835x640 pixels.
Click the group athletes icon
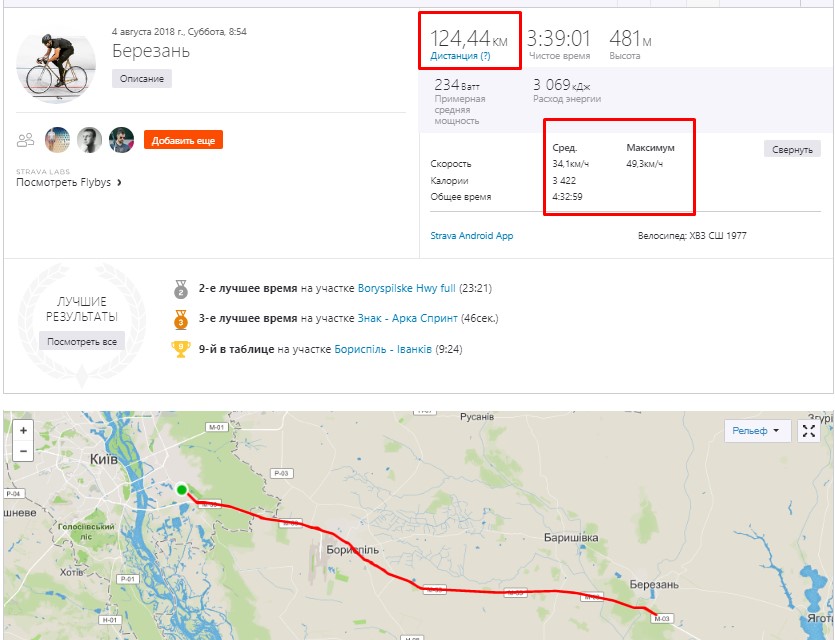point(26,140)
